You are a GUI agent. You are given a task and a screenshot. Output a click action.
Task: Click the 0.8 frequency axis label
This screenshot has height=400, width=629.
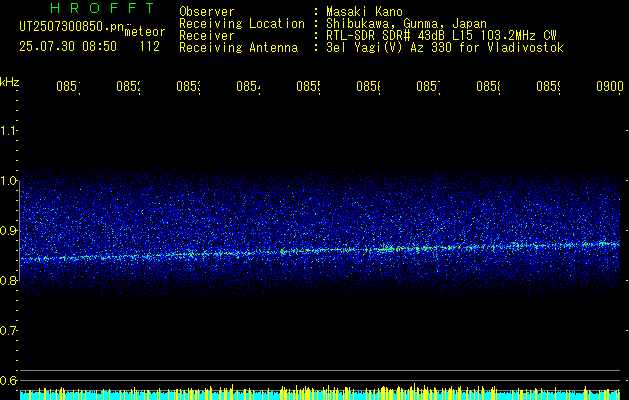click(8, 280)
